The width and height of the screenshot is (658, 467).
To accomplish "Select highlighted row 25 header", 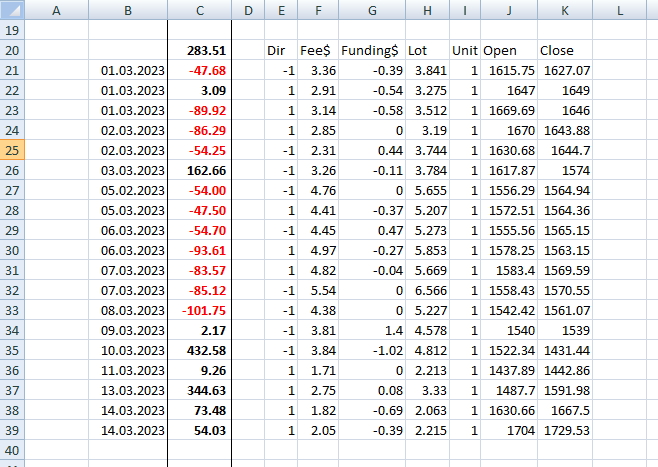I will click(x=12, y=150).
